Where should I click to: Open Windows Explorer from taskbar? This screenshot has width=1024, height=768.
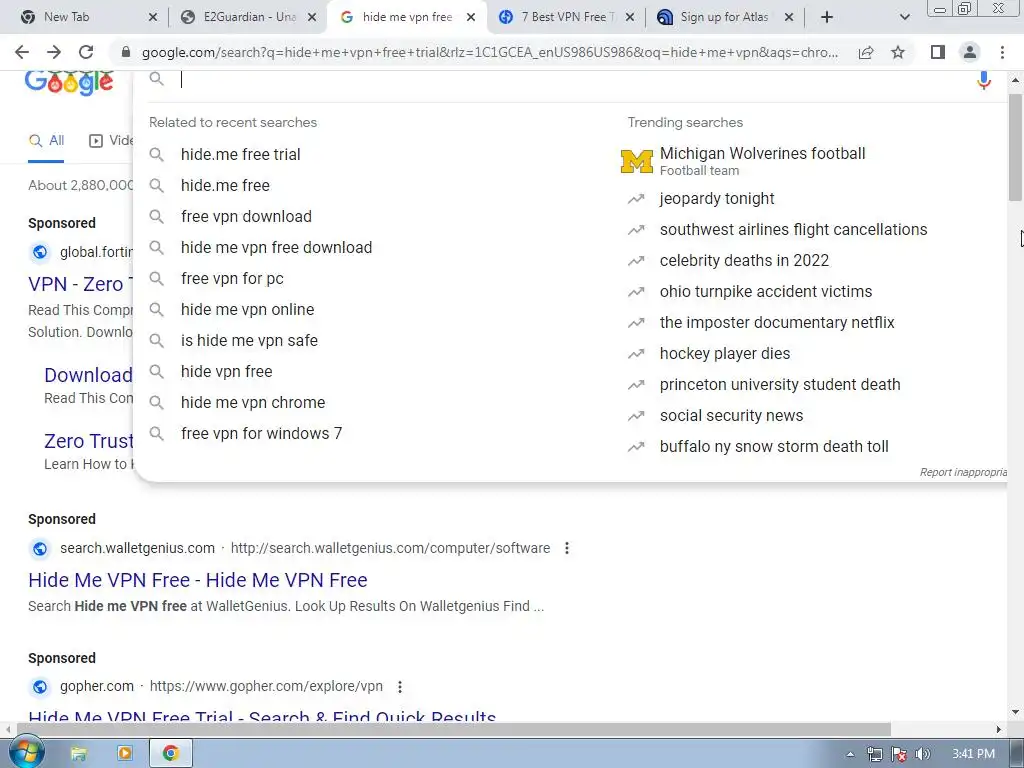point(78,754)
